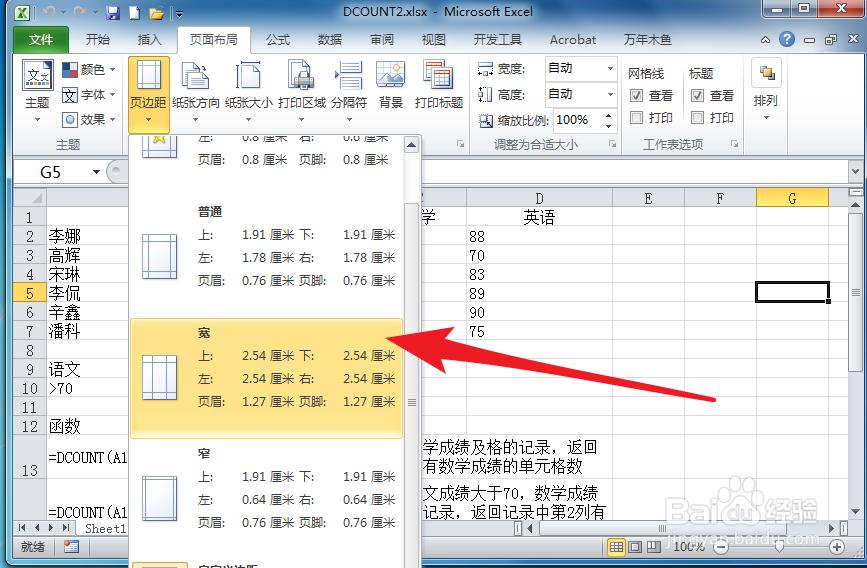Image resolution: width=867 pixels, height=568 pixels.
Task: Click the Select All corner button
Action: coord(30,197)
